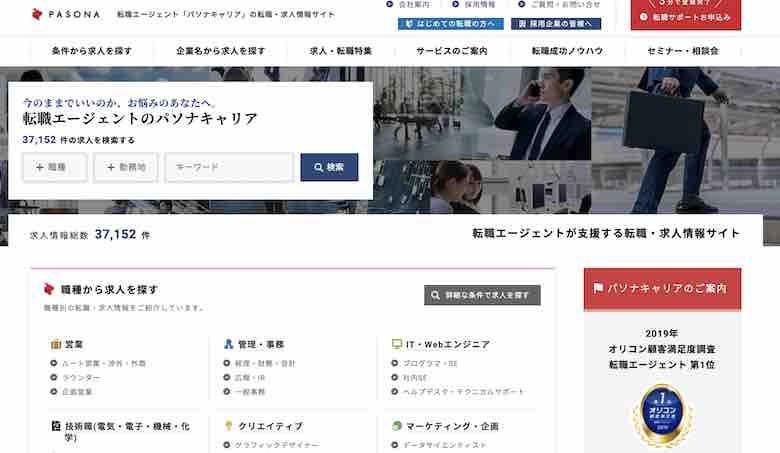Click the クリエイティブ lightbulb icon
Screen dimensions: 780x453
pyautogui.click(x=228, y=426)
